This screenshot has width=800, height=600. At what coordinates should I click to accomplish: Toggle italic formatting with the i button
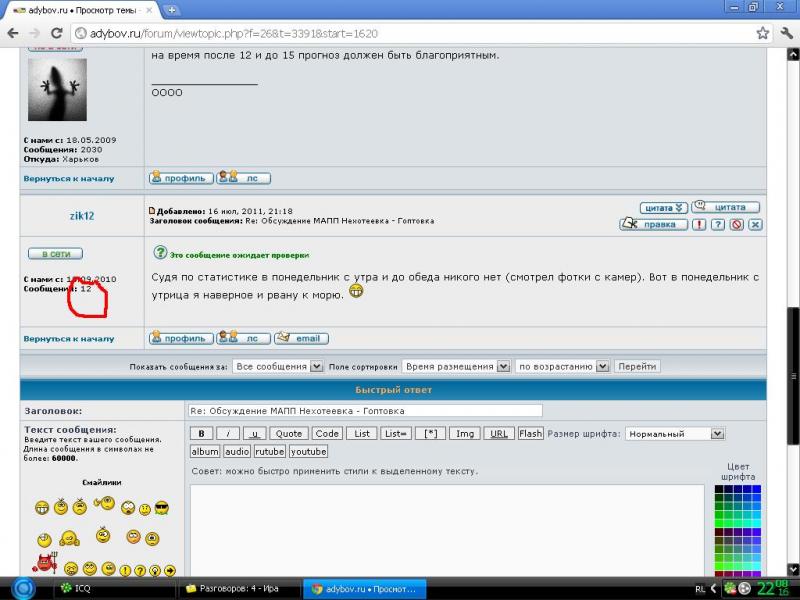[229, 434]
